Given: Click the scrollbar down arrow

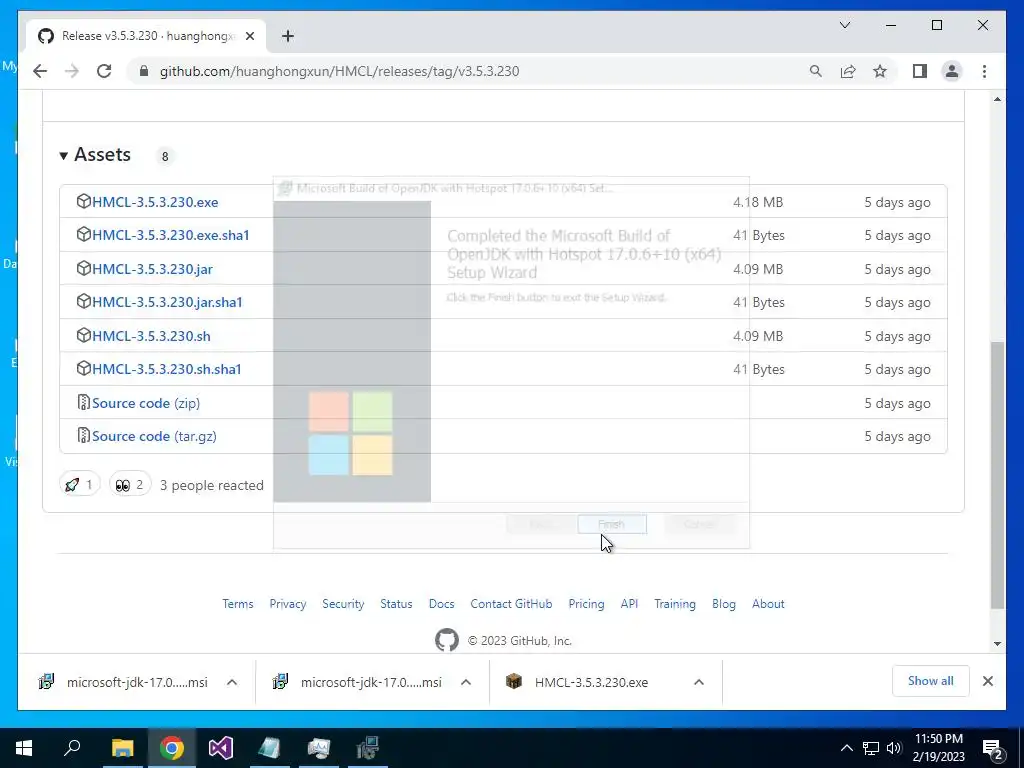Looking at the screenshot, I should [x=997, y=643].
